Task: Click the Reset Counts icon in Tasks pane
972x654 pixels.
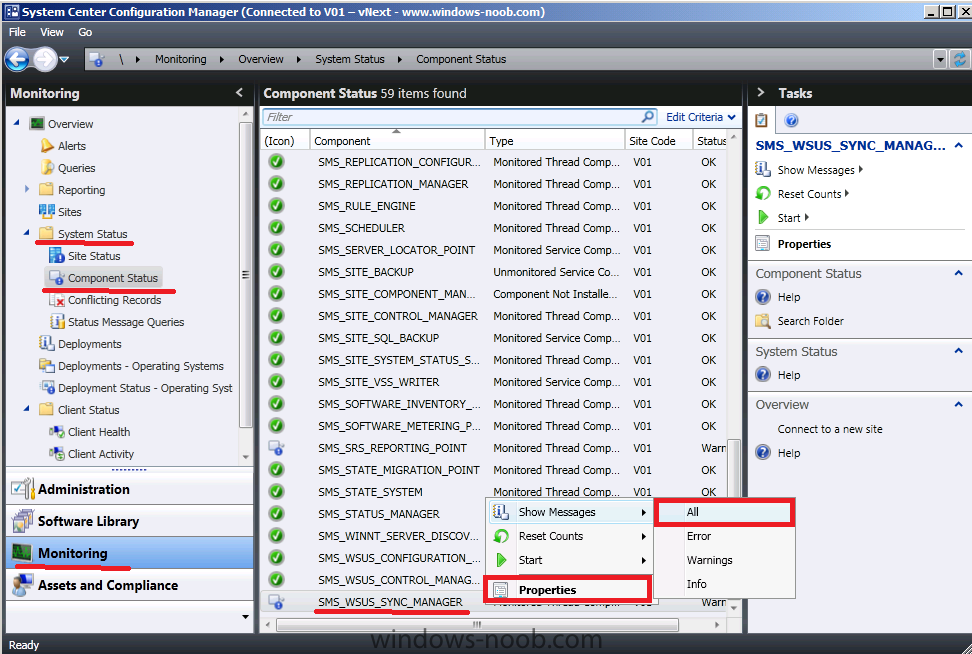Action: [762, 193]
